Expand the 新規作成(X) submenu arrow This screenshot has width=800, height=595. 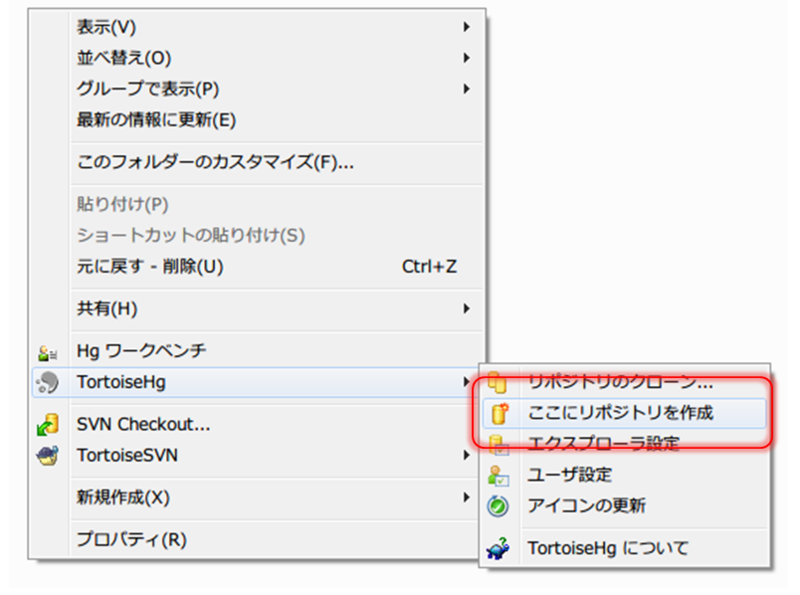[x=466, y=497]
